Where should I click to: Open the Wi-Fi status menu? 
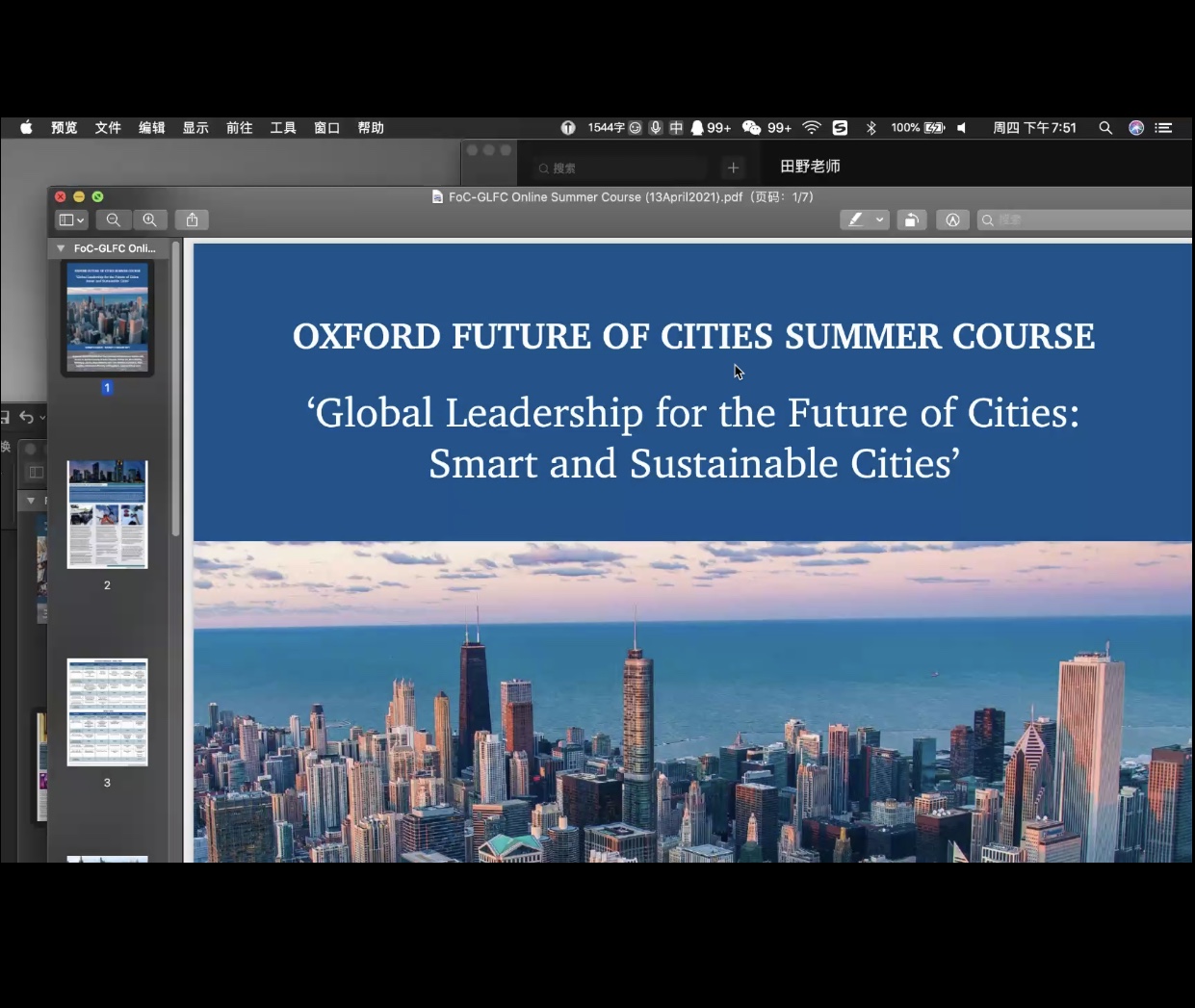pos(812,128)
